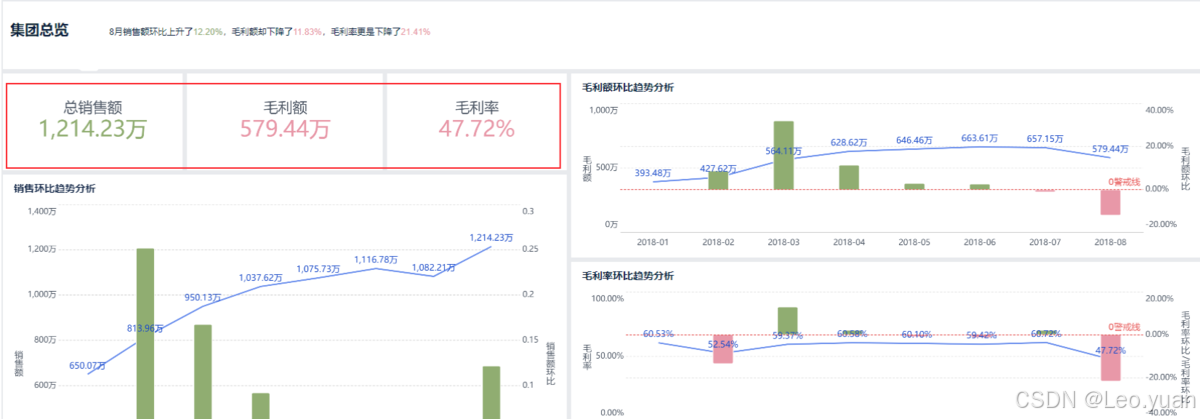Select the 950.13万 data label on sales chart
This screenshot has height=419, width=1200.
point(204,297)
